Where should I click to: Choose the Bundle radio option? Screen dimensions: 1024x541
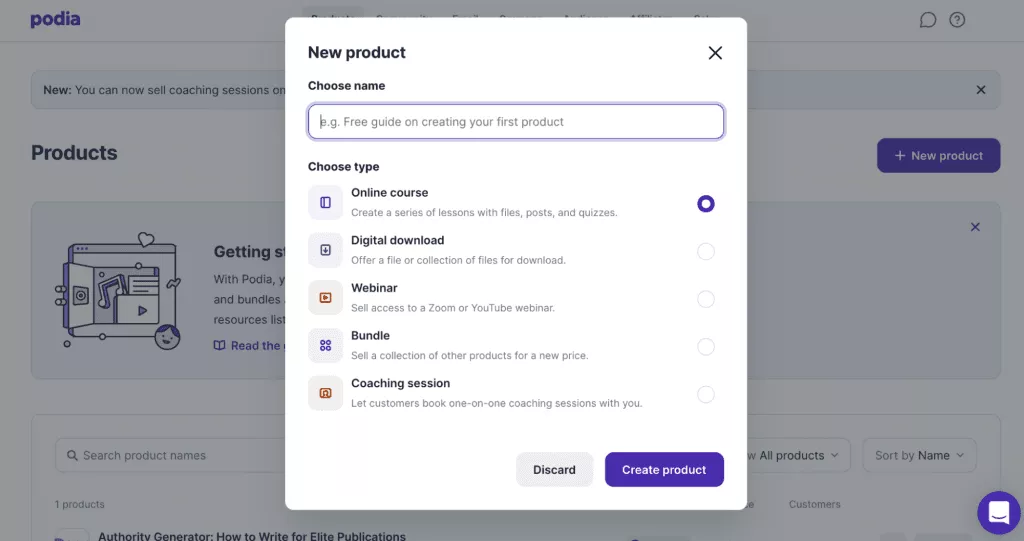pos(705,347)
